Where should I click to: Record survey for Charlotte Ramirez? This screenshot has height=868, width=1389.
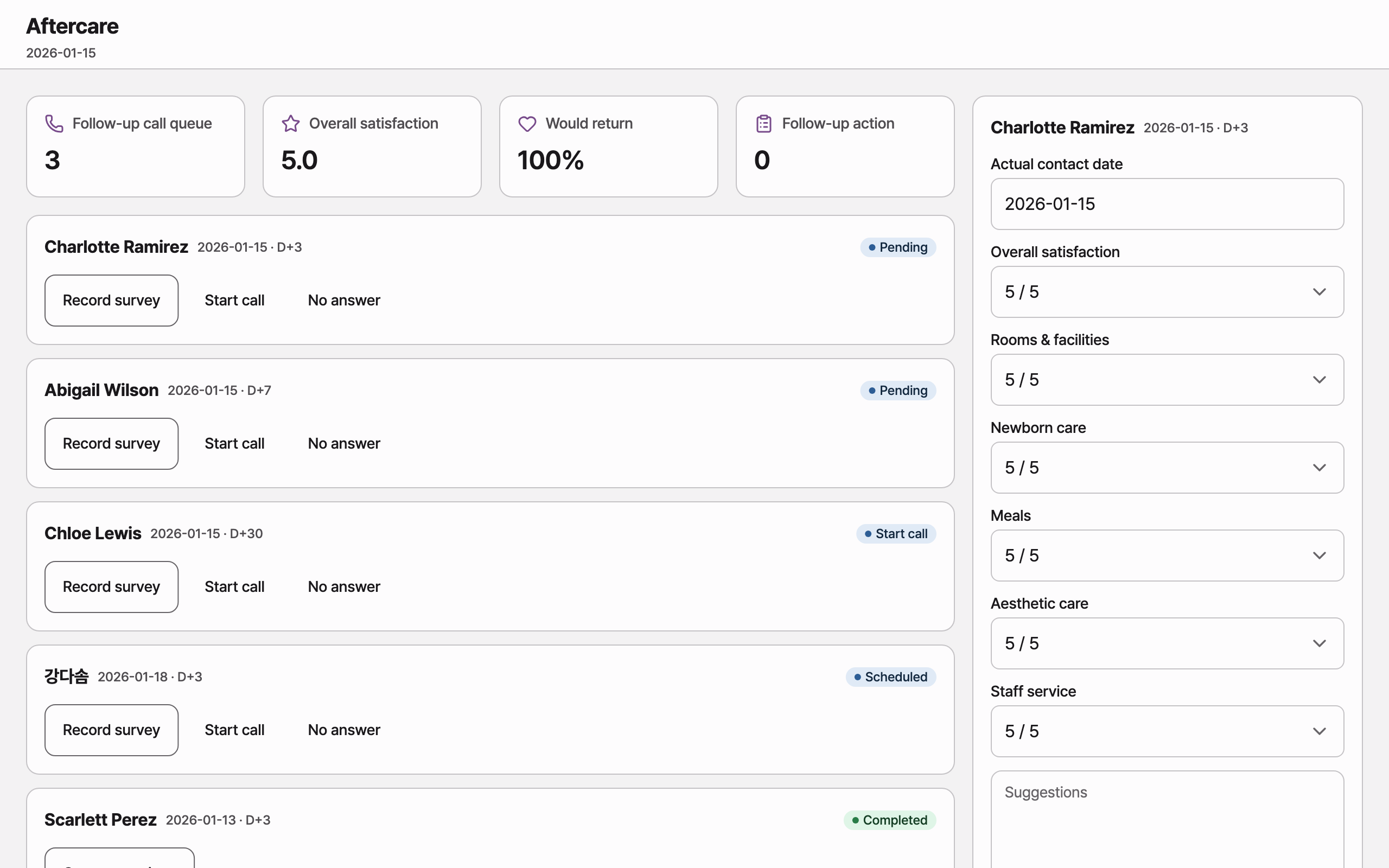click(111, 300)
